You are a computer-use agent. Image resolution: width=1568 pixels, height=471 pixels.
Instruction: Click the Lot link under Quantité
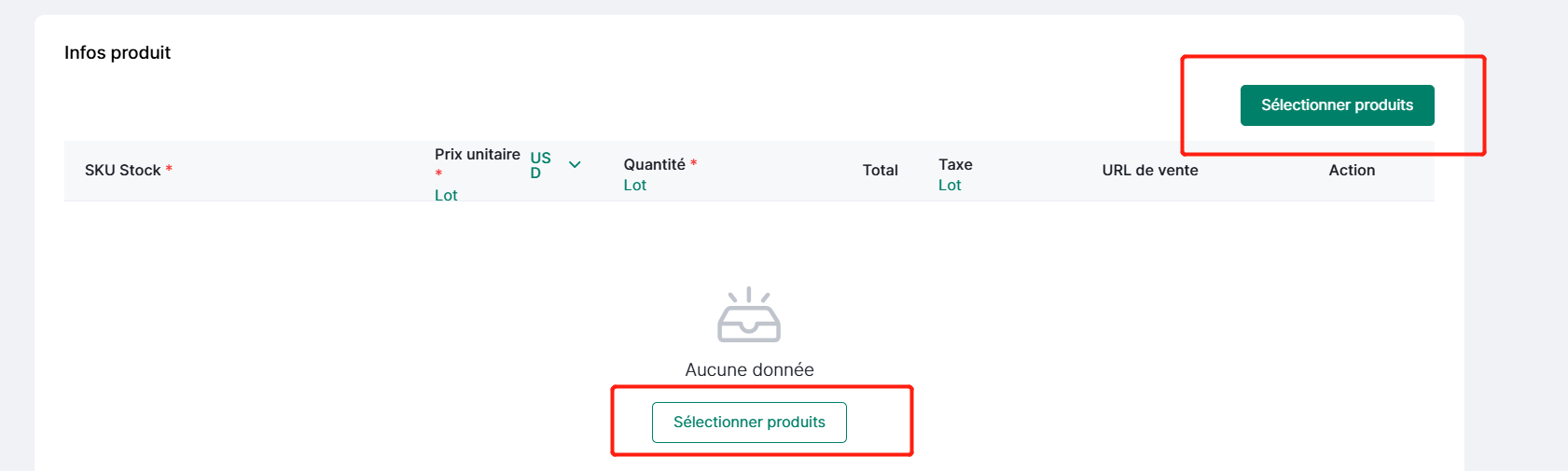pyautogui.click(x=635, y=185)
